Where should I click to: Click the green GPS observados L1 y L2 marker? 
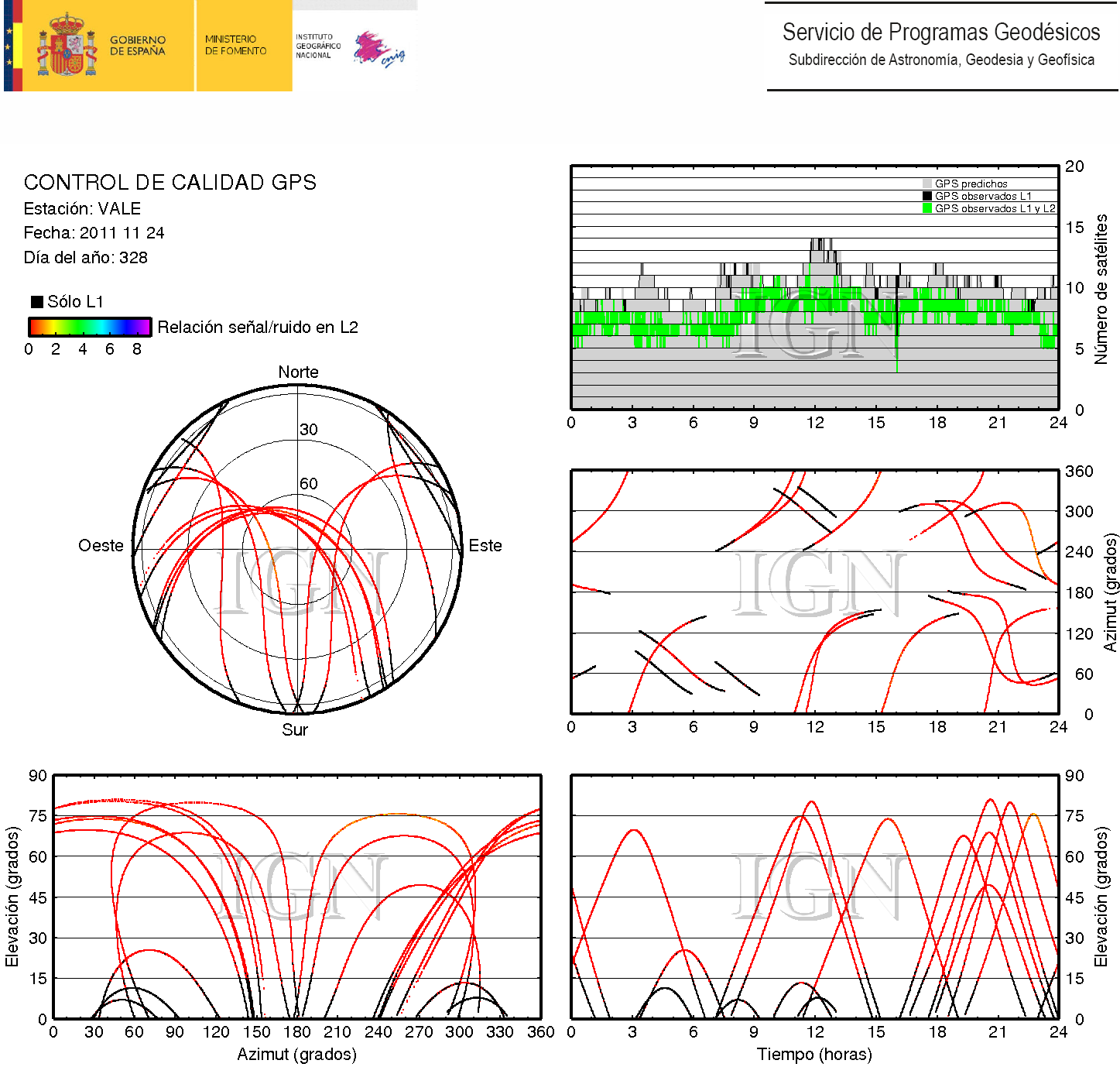927,208
